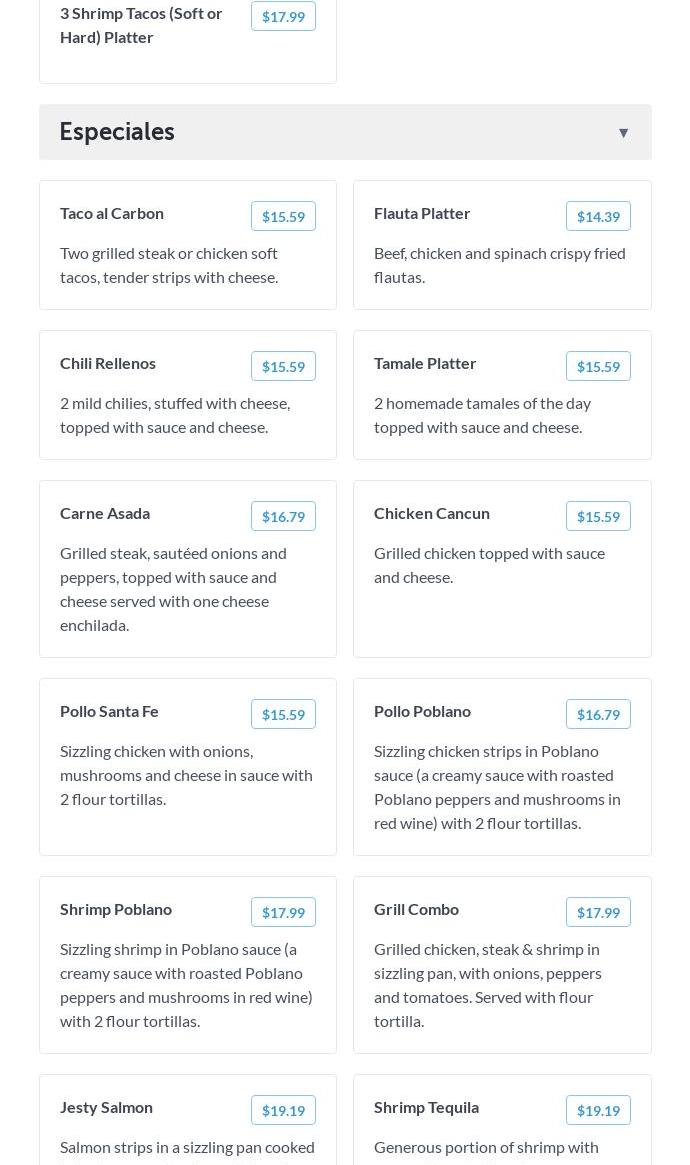Choose the Chicken Cancun price button
Image resolution: width=690 pixels, height=1165 pixels.
click(x=598, y=516)
